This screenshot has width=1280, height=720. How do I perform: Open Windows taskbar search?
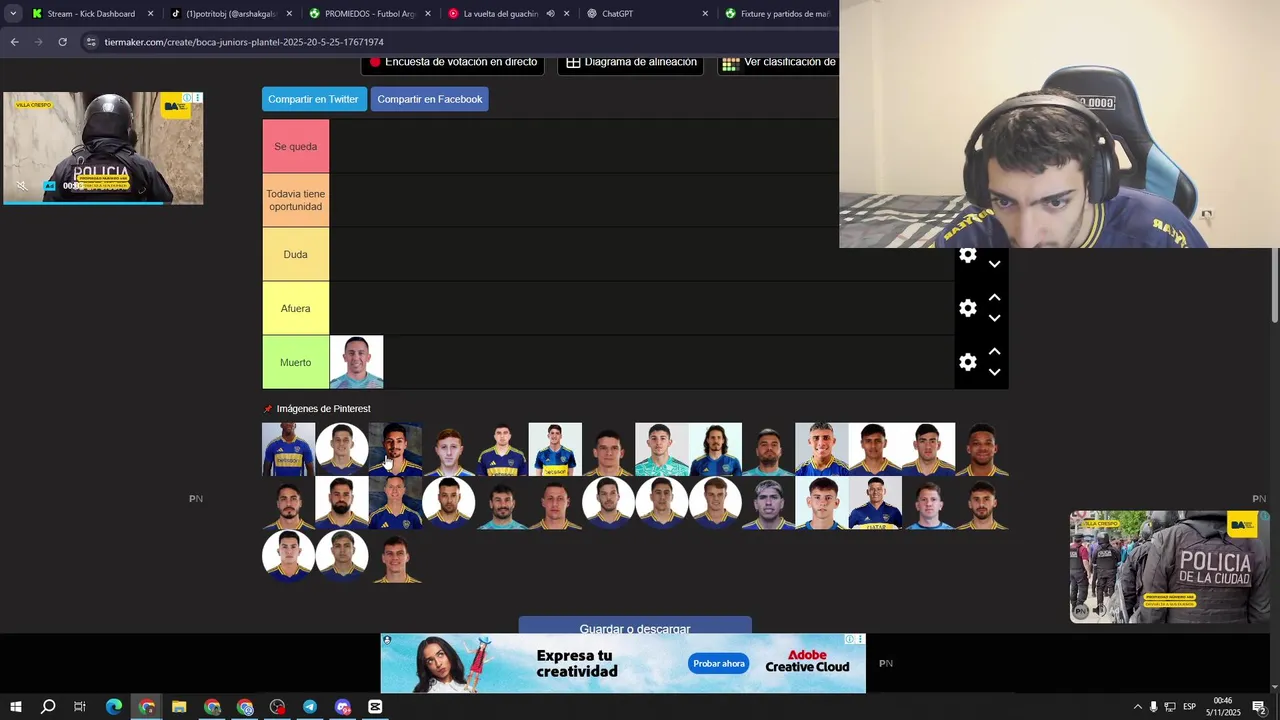click(47, 707)
